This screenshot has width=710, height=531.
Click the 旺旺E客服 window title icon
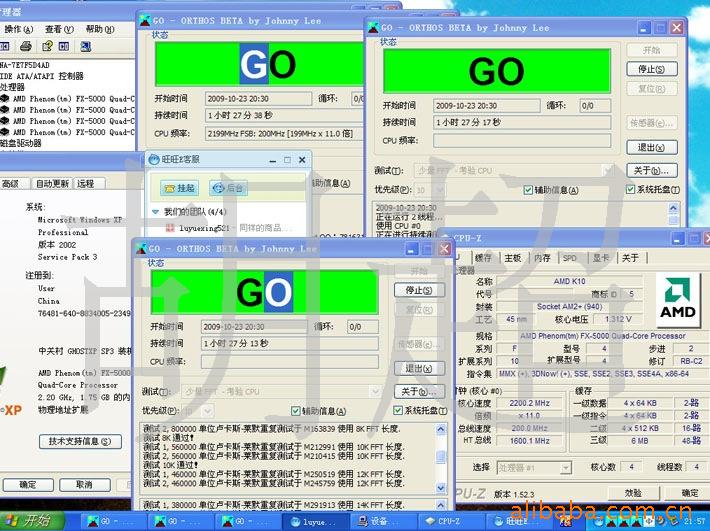[x=154, y=159]
